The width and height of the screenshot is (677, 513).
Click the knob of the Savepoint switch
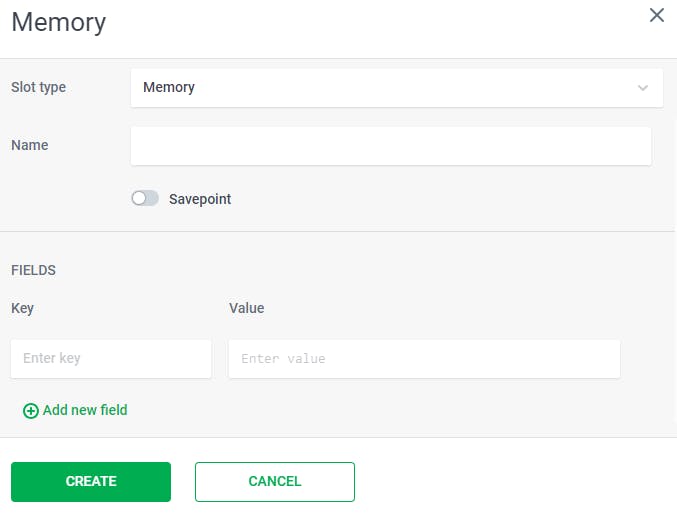[x=139, y=199]
